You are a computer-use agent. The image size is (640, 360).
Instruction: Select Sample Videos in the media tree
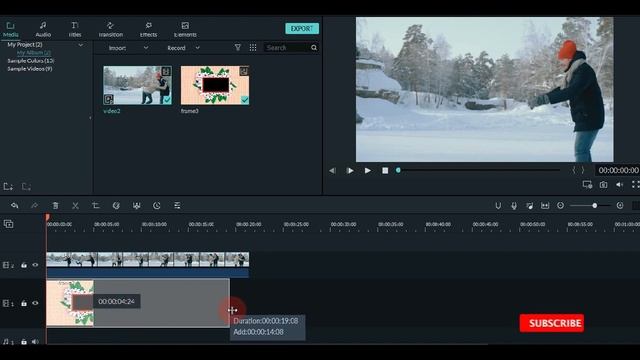[29, 69]
